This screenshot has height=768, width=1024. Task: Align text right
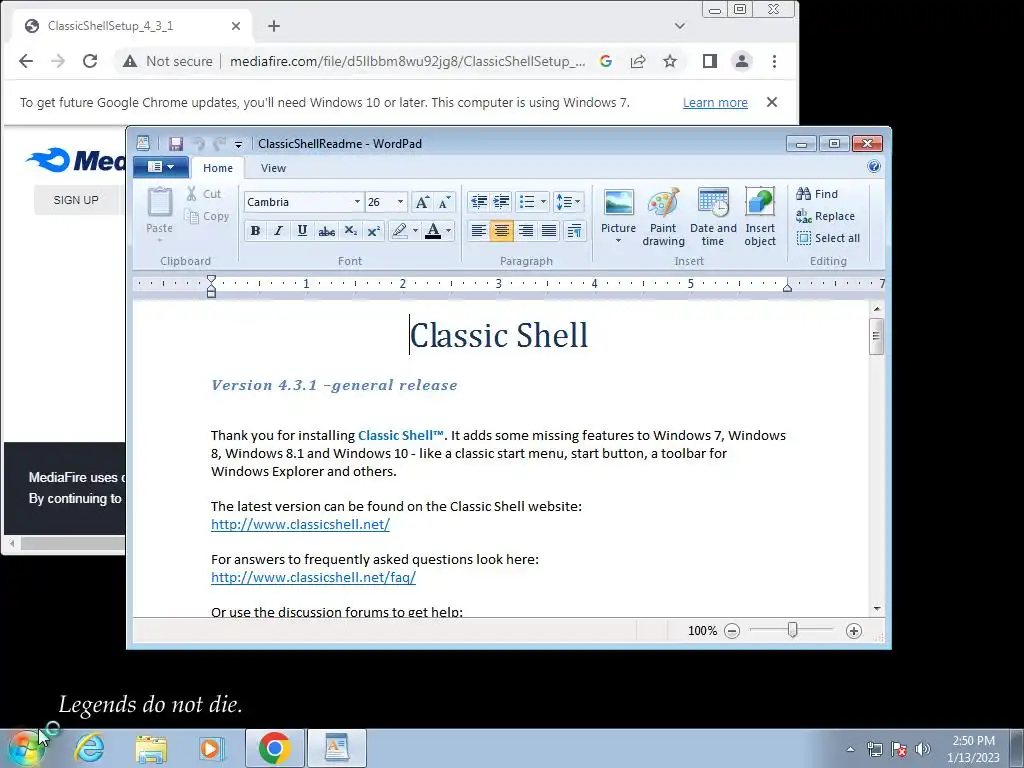[526, 231]
